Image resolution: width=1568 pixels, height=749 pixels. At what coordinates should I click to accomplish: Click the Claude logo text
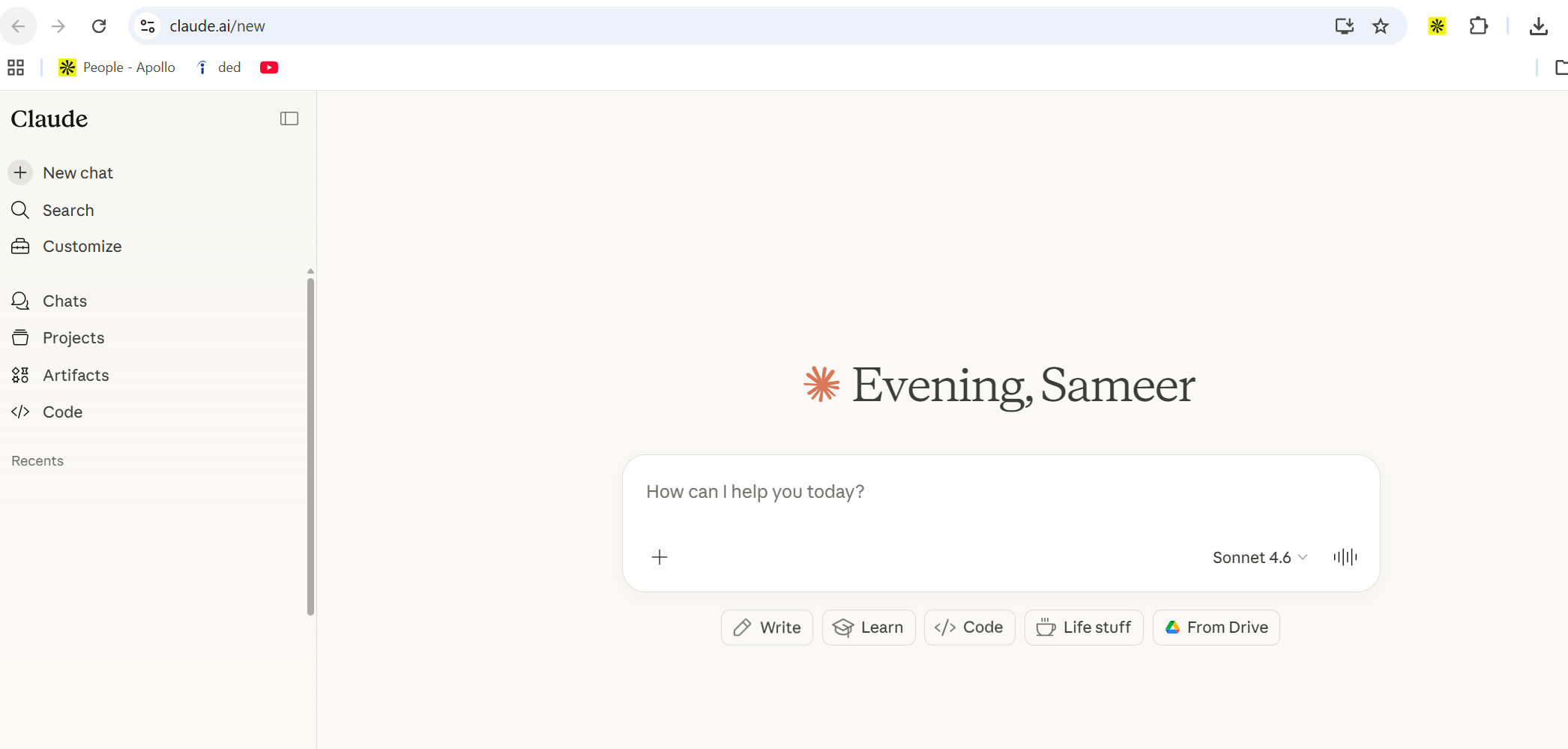pos(49,118)
